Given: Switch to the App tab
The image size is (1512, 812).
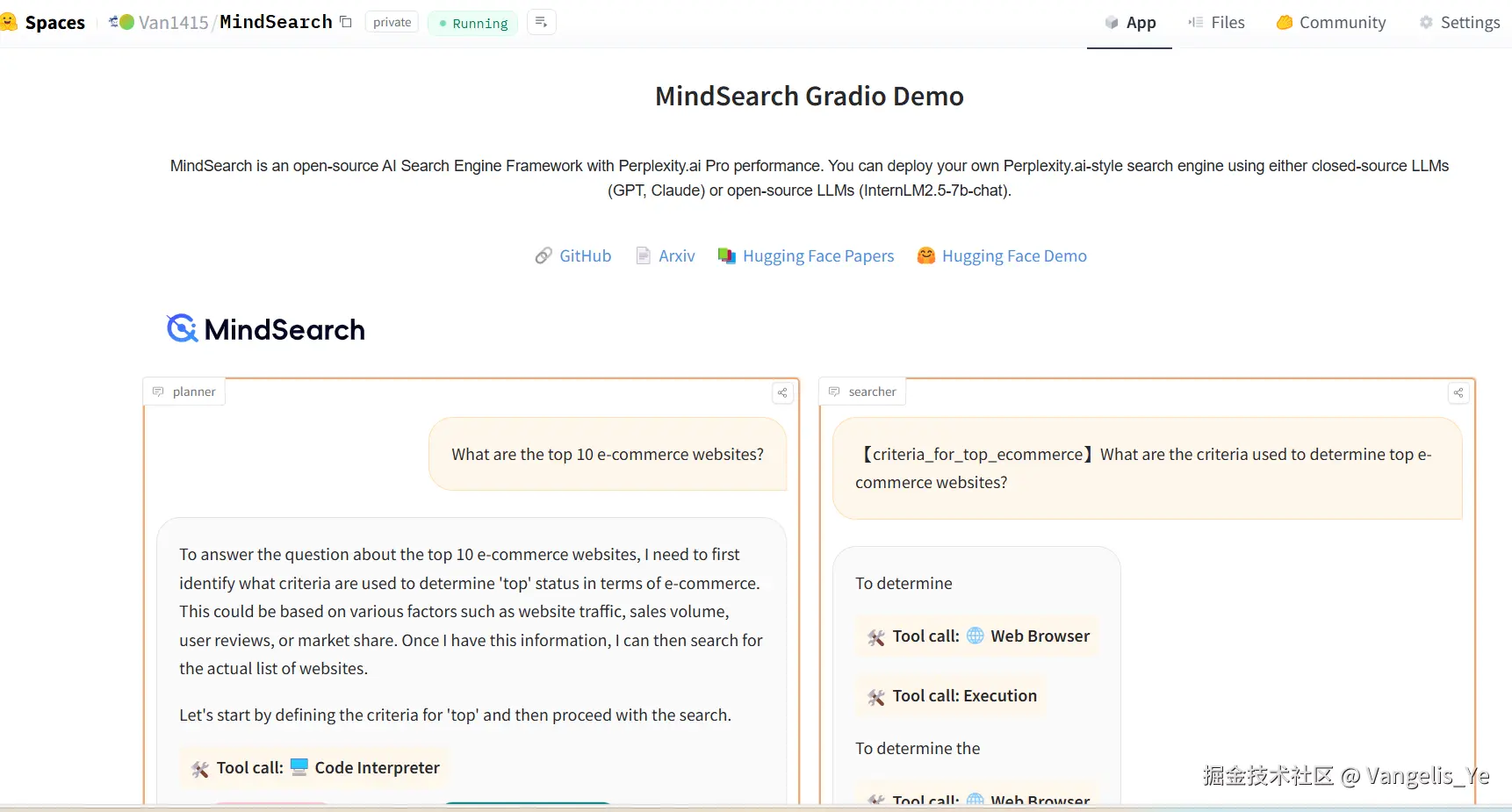Looking at the screenshot, I should (1130, 23).
